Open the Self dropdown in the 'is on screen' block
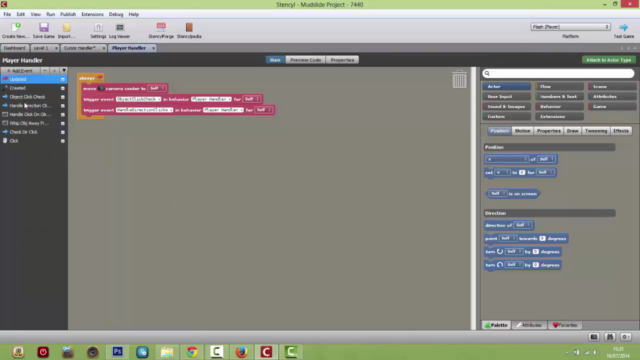This screenshot has width=640, height=360. 498,193
